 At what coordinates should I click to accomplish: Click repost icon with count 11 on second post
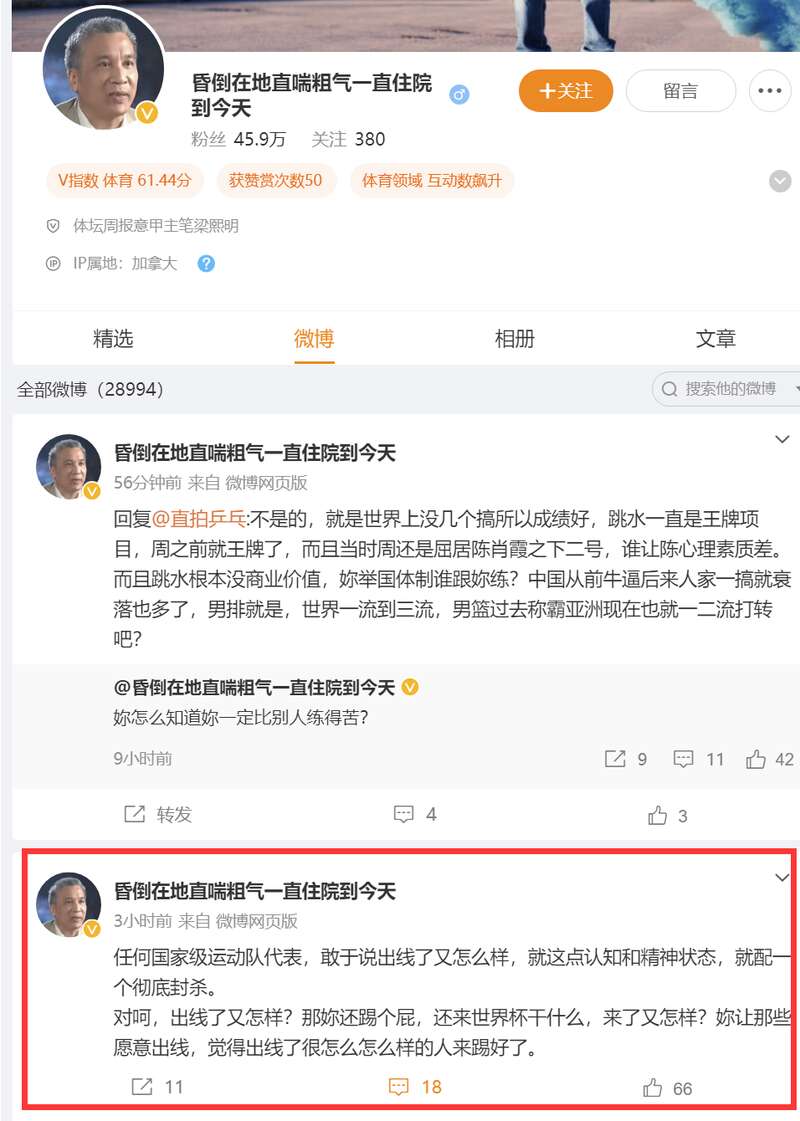[158, 1087]
